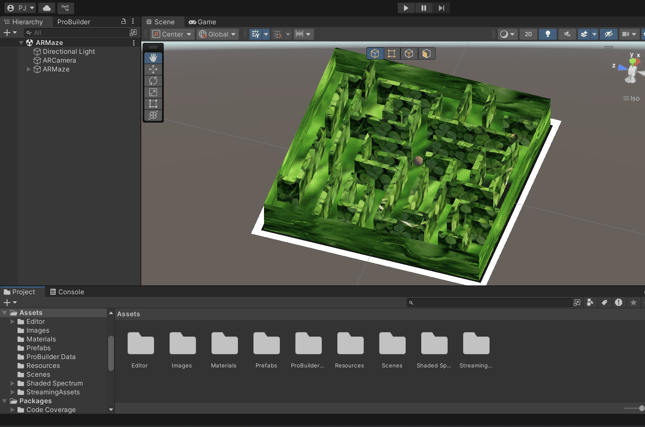645x427 pixels.
Task: Click the Project search field
Action: 488,302
